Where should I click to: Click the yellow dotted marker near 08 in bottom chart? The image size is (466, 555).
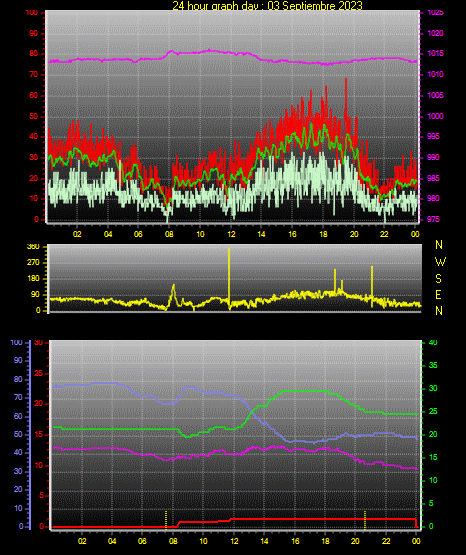(166, 519)
